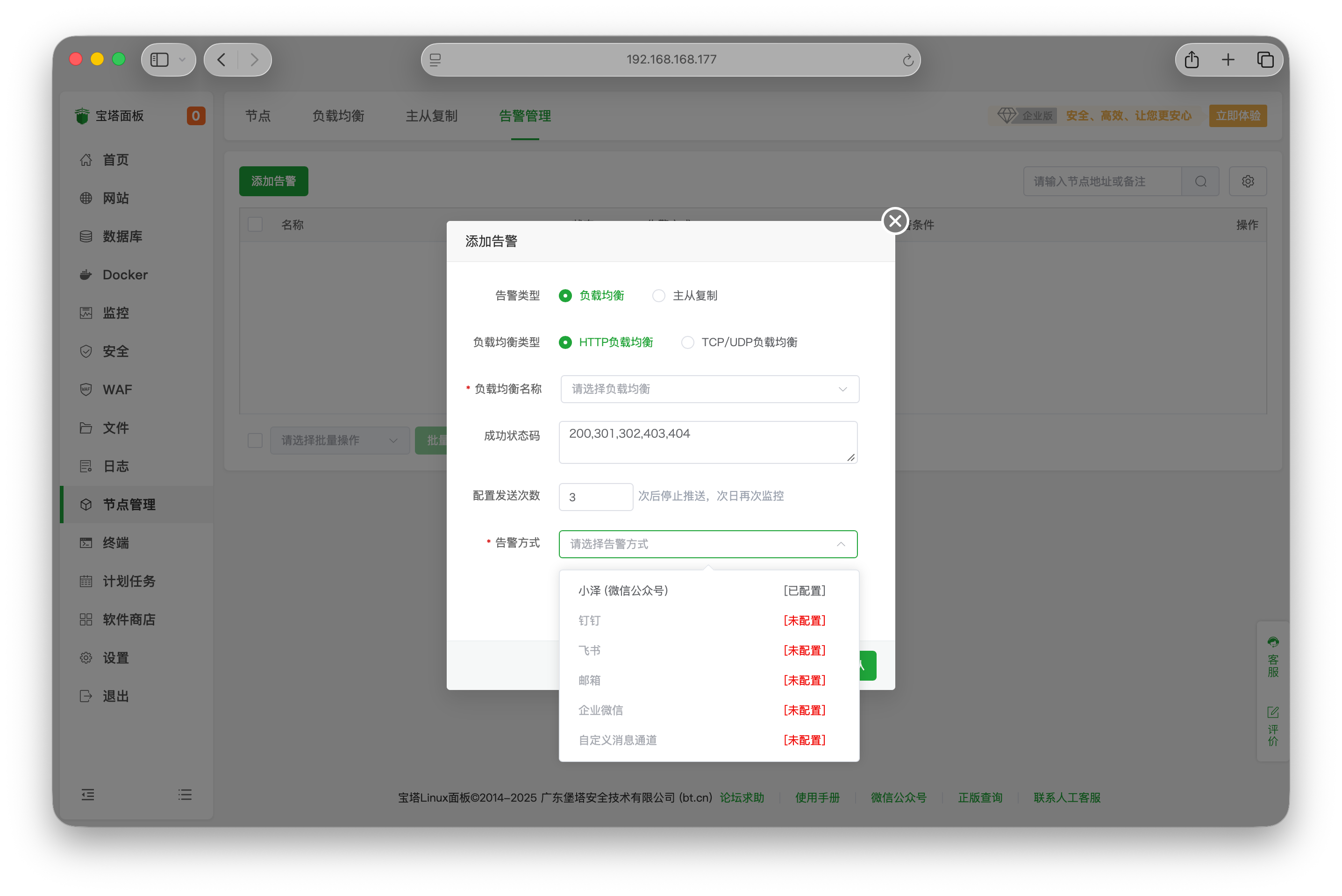Click the 立即体验 button
1342x896 pixels.
point(1237,115)
